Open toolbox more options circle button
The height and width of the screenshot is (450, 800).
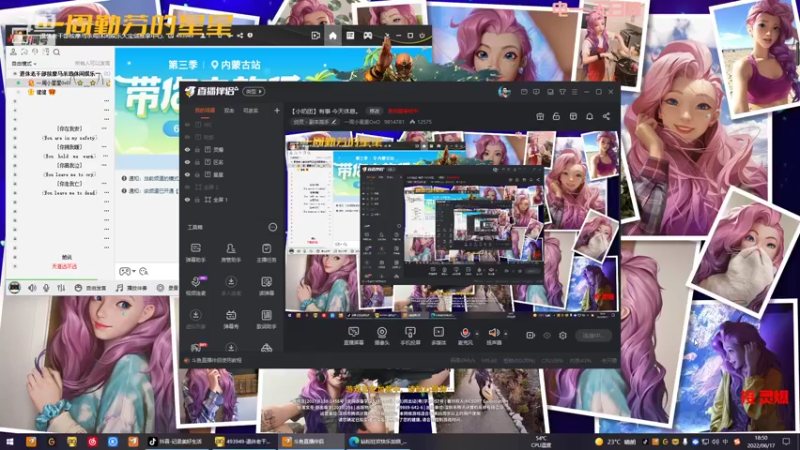point(273,227)
